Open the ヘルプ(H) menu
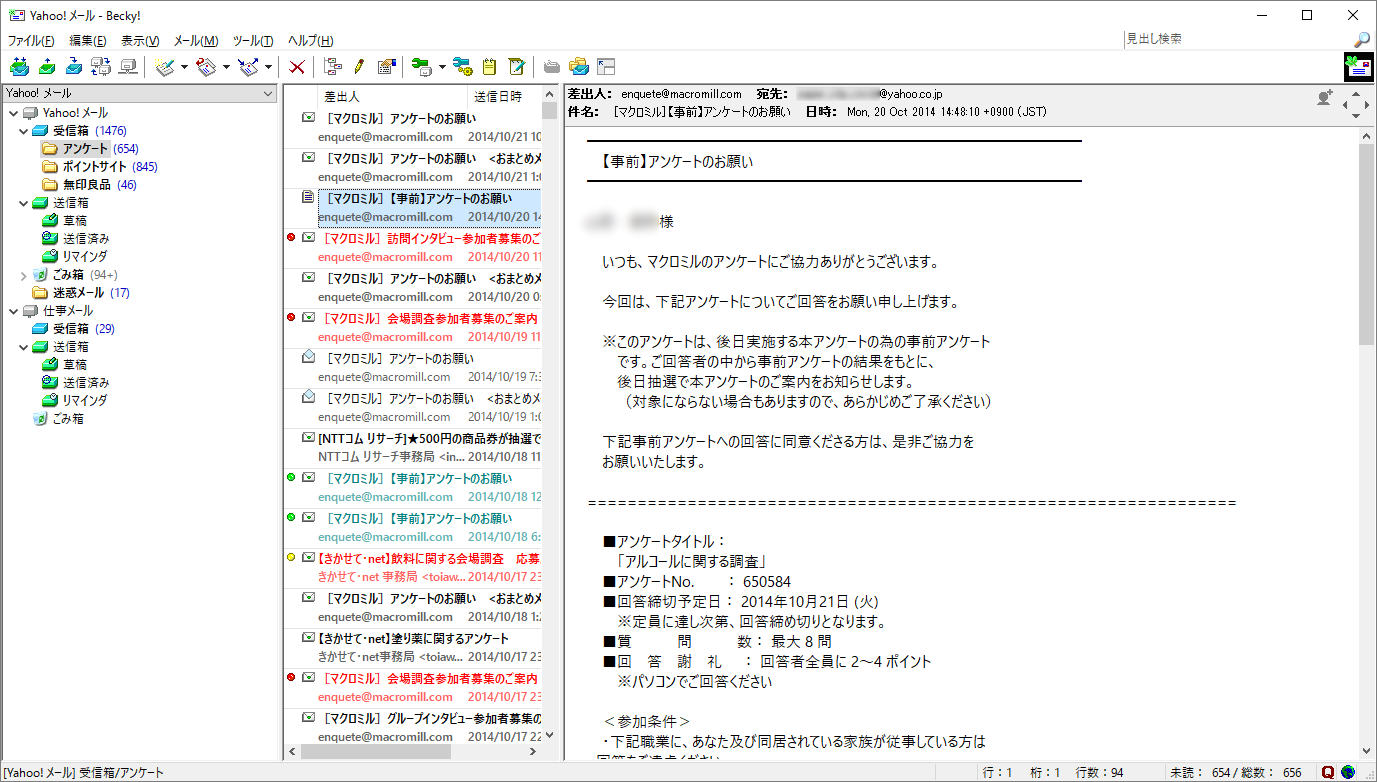Viewport: 1377px width, 782px height. pyautogui.click(x=310, y=41)
